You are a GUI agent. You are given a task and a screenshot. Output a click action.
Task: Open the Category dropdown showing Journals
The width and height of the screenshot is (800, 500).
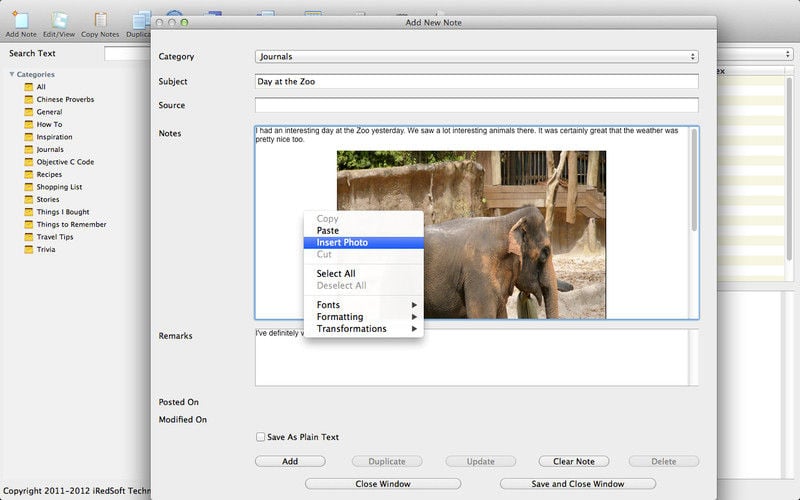click(477, 57)
